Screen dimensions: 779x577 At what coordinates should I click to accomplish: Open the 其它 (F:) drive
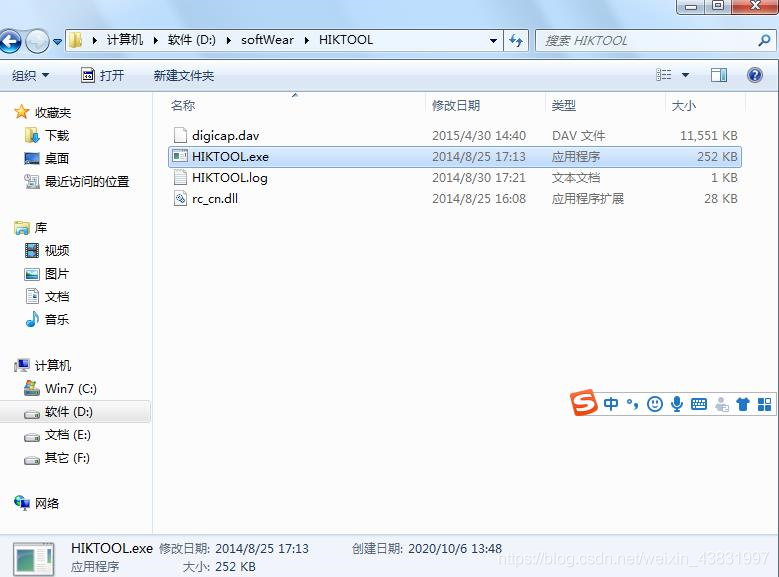pyautogui.click(x=67, y=458)
